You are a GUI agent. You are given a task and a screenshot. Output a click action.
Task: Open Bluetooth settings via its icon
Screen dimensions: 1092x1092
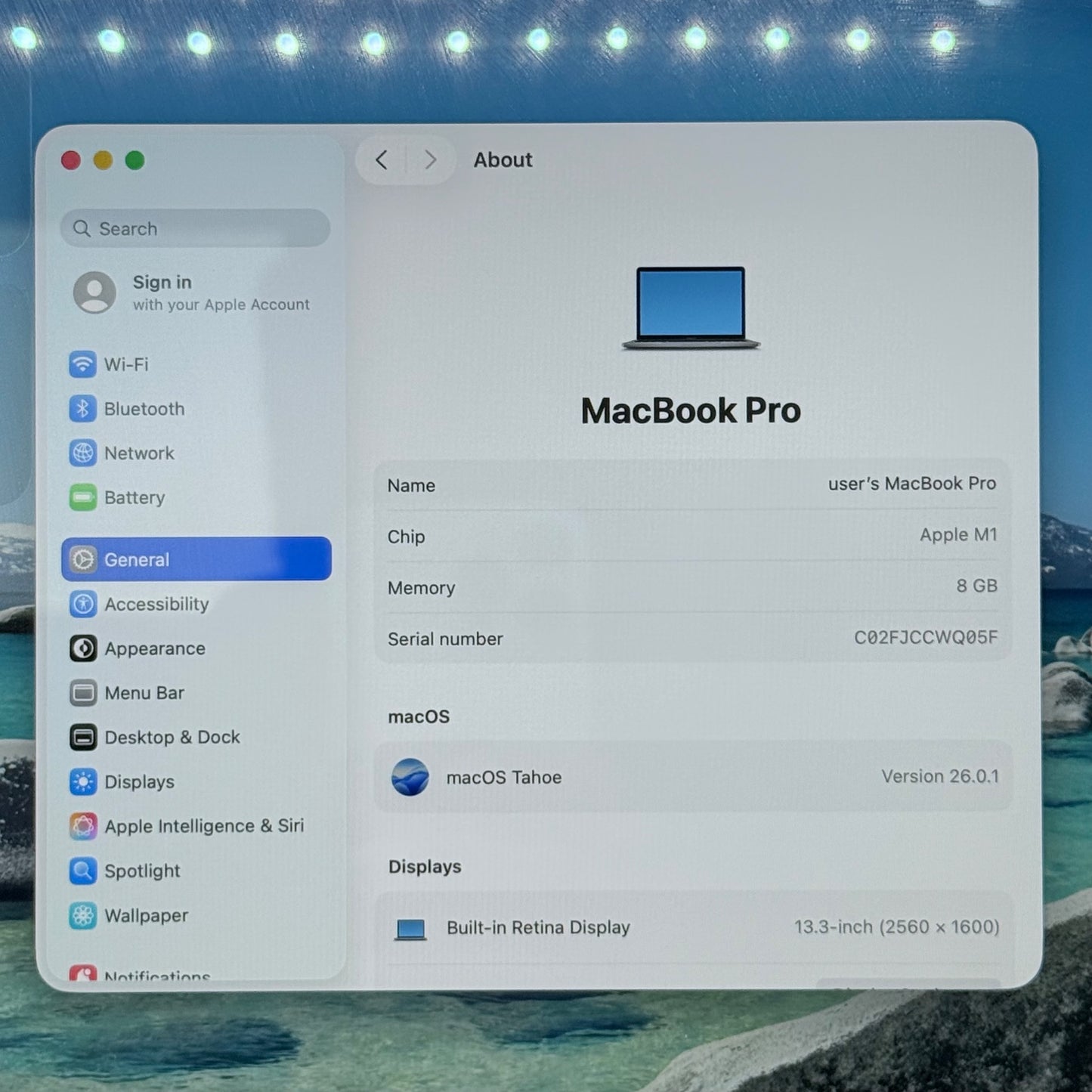(83, 409)
